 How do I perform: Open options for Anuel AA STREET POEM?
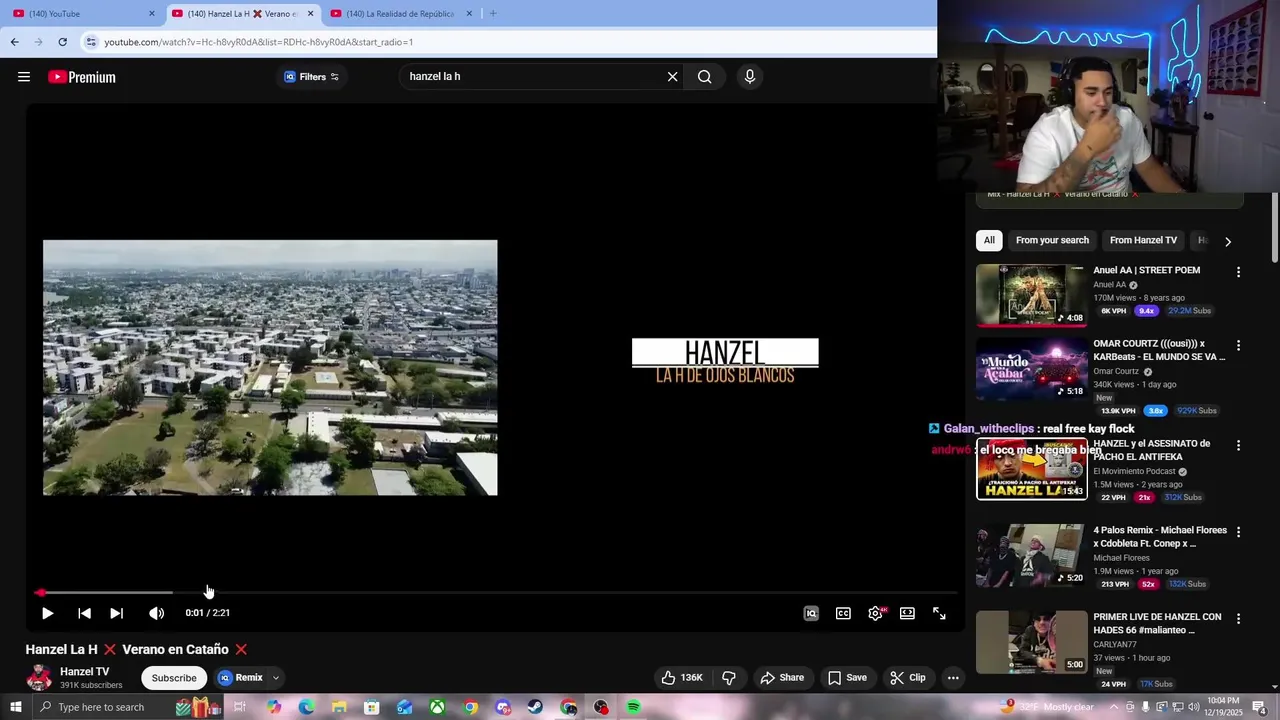pyautogui.click(x=1238, y=272)
